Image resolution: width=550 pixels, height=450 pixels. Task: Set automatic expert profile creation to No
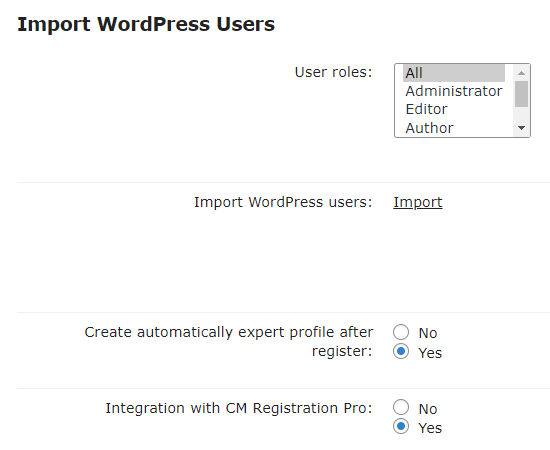point(401,332)
